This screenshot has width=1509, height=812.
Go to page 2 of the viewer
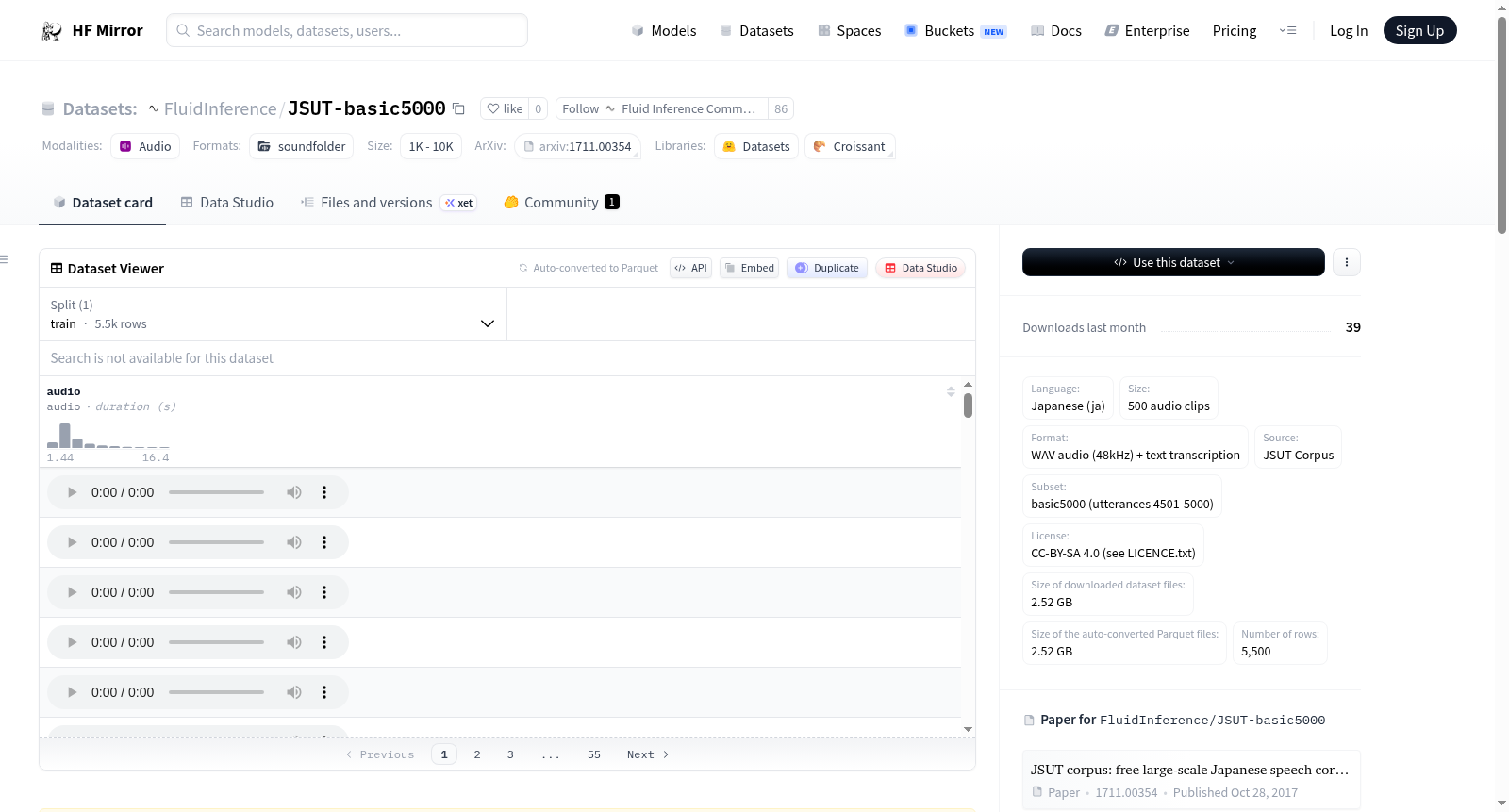(477, 754)
